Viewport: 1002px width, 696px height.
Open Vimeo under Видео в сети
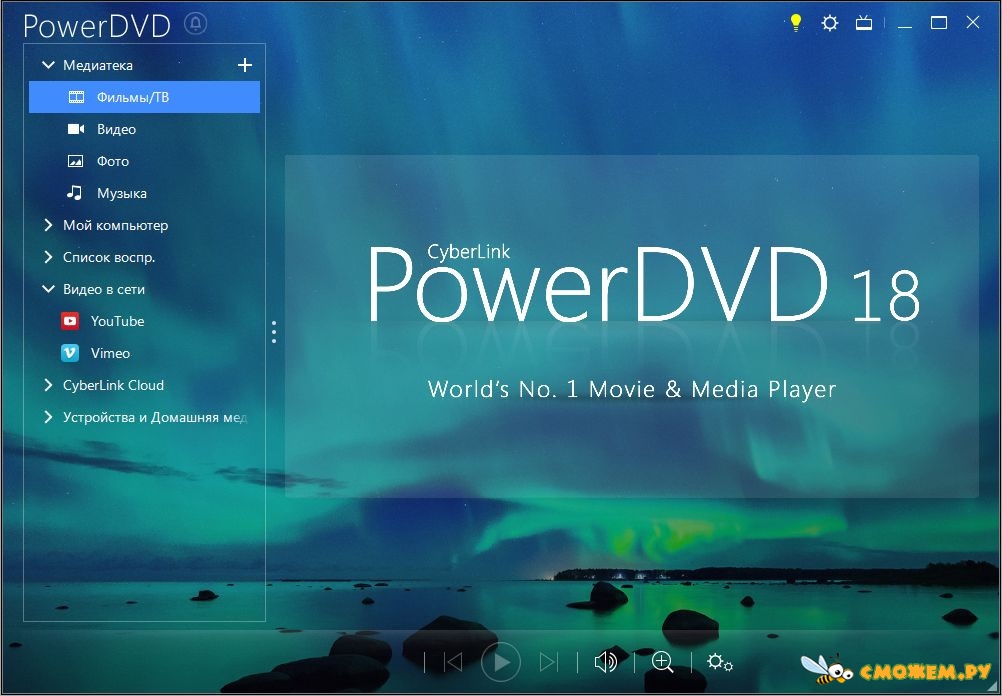(144, 353)
